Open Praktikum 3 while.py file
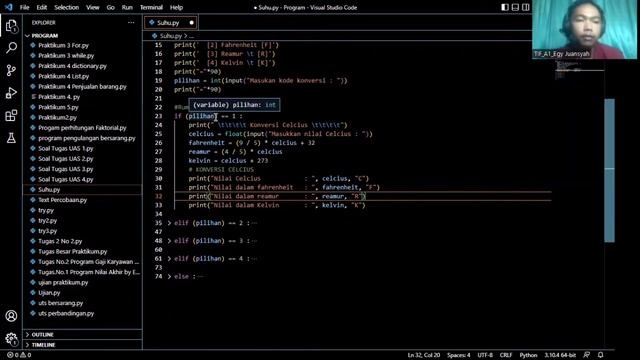The width and height of the screenshot is (640, 360). [x=66, y=56]
